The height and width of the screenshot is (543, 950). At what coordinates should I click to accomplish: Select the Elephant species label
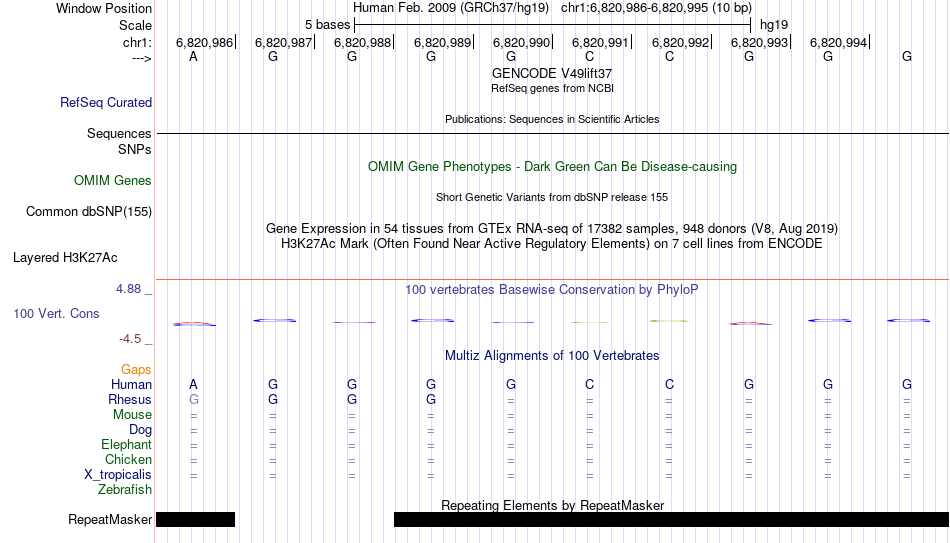[x=127, y=444]
